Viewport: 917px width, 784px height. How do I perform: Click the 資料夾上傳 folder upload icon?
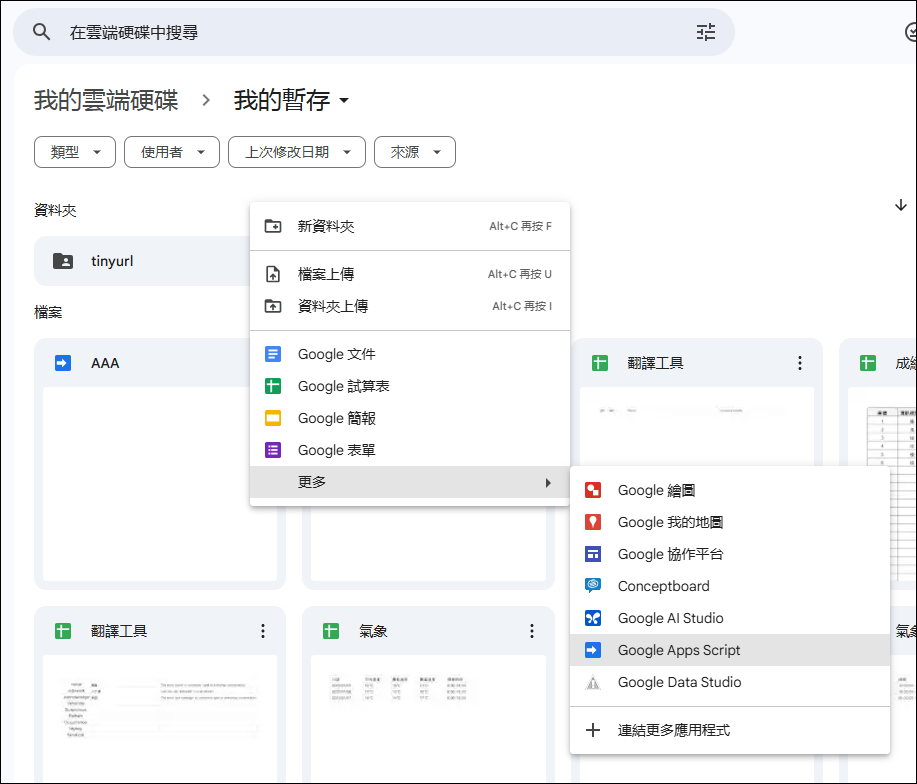[x=273, y=306]
